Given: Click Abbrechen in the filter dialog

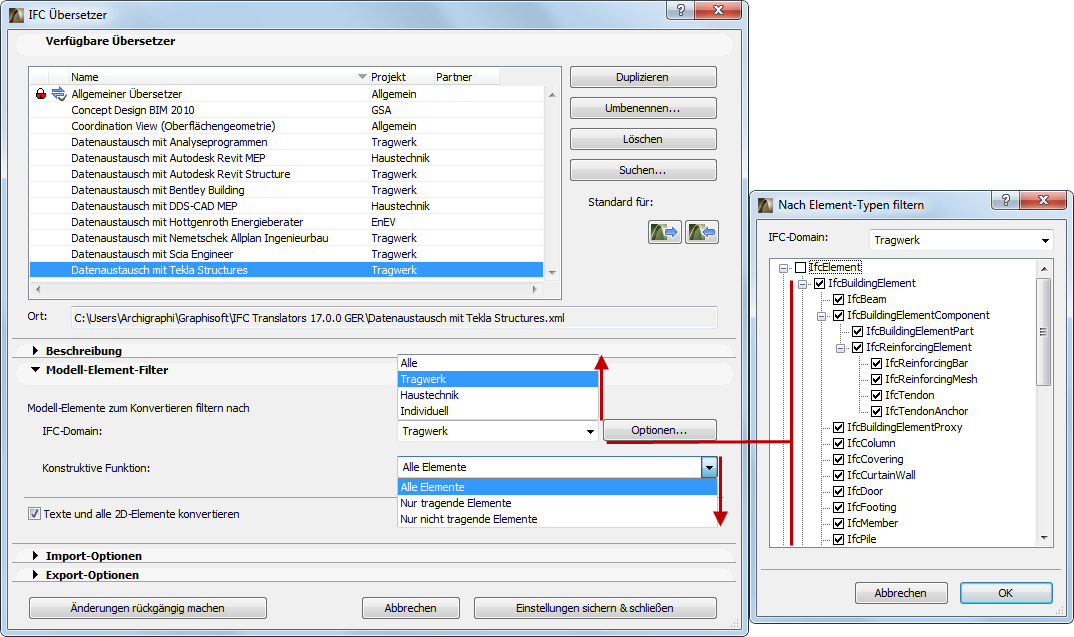Looking at the screenshot, I should (x=901, y=593).
